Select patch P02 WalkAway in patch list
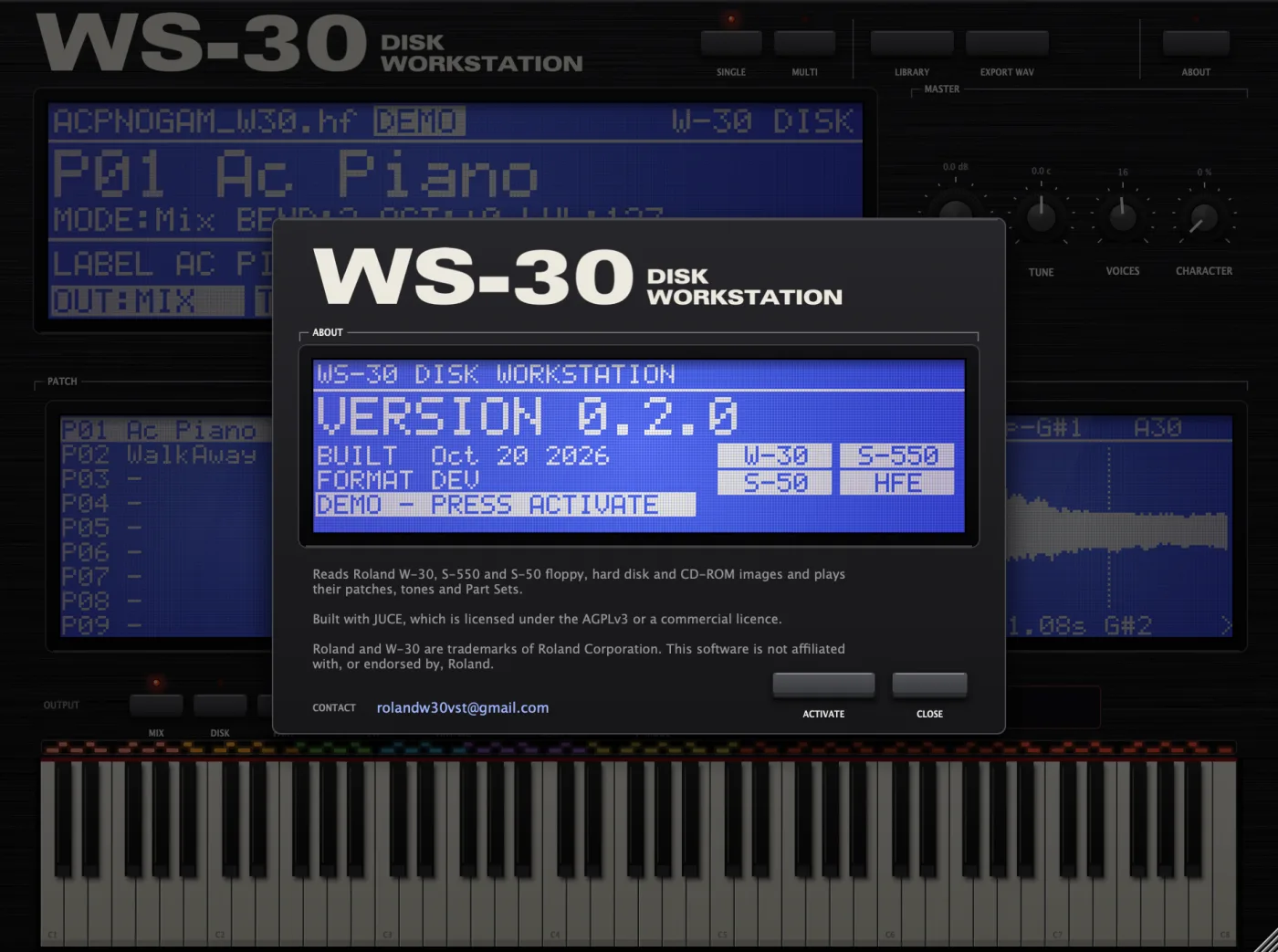Viewport: 1278px width, 952px height. coord(165,455)
